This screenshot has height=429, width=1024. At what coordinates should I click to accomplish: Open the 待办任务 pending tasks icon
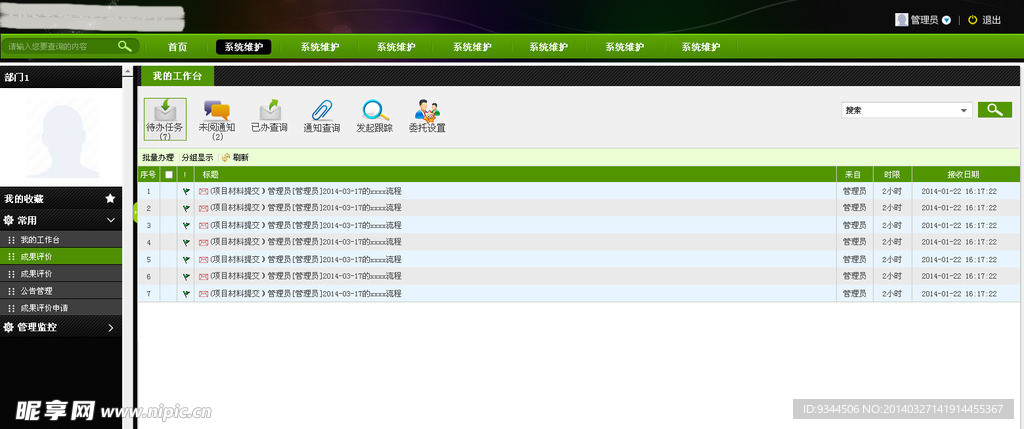164,113
